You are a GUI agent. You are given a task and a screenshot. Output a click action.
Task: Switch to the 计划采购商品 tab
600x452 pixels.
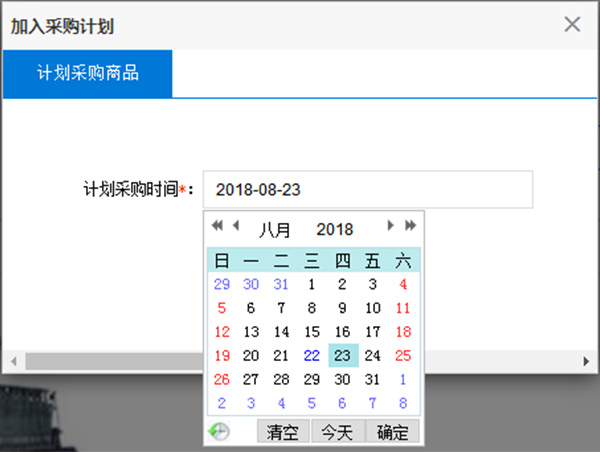[87, 74]
